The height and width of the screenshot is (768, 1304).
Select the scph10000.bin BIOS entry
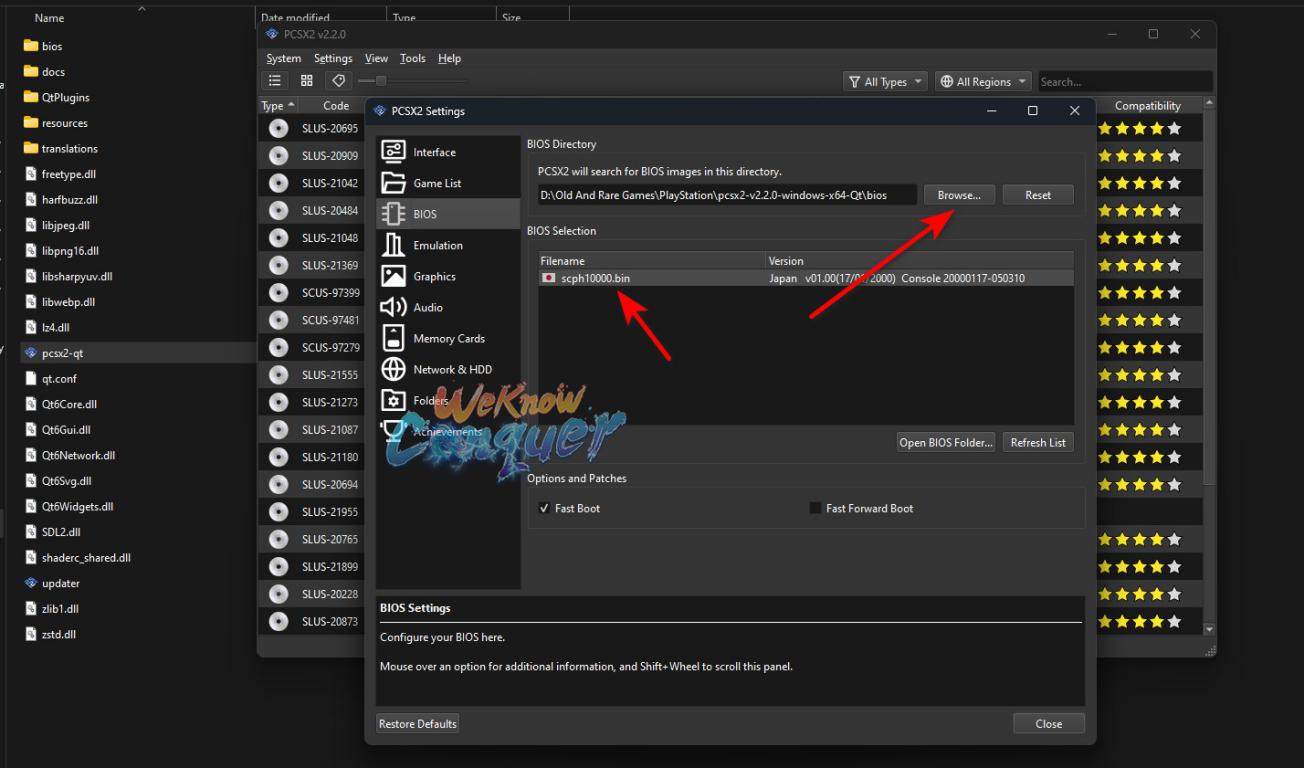coord(806,278)
